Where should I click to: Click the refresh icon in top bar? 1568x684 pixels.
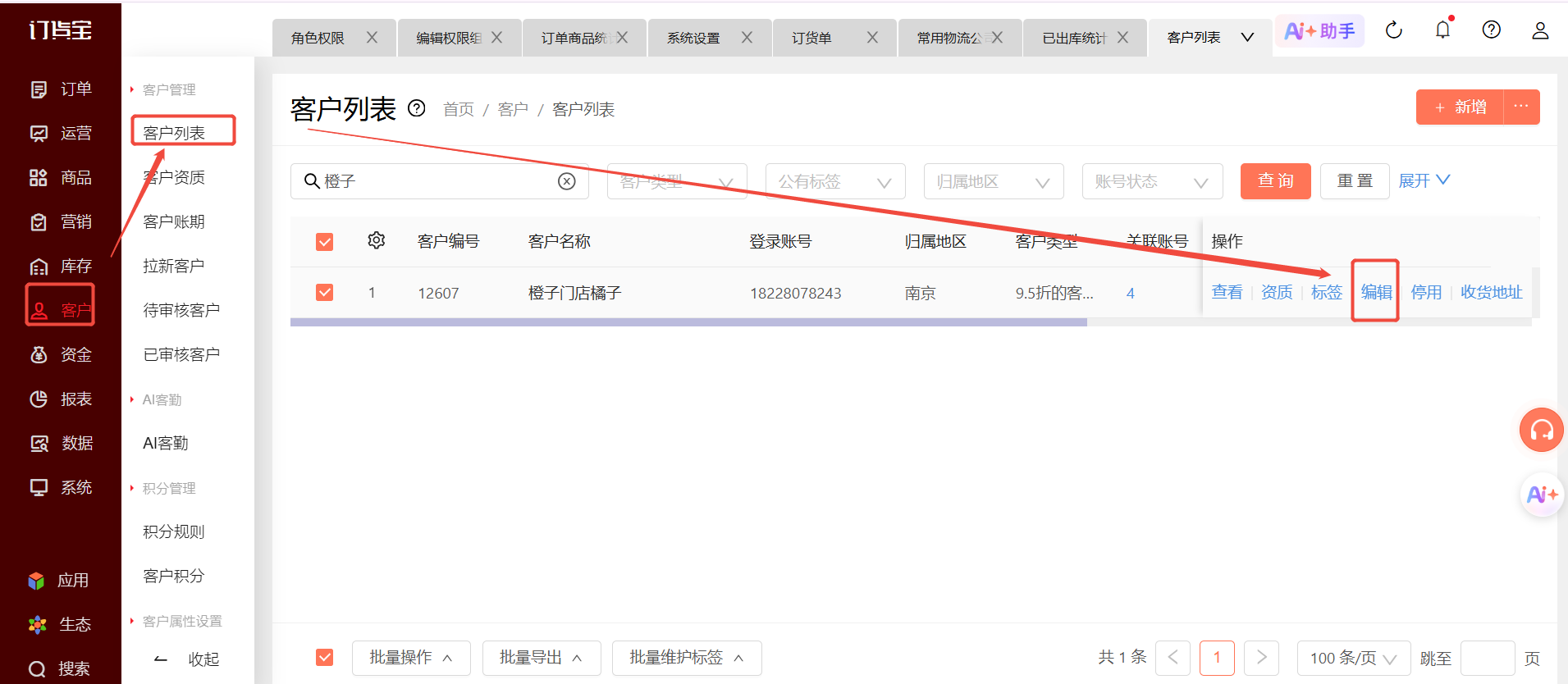click(1394, 30)
